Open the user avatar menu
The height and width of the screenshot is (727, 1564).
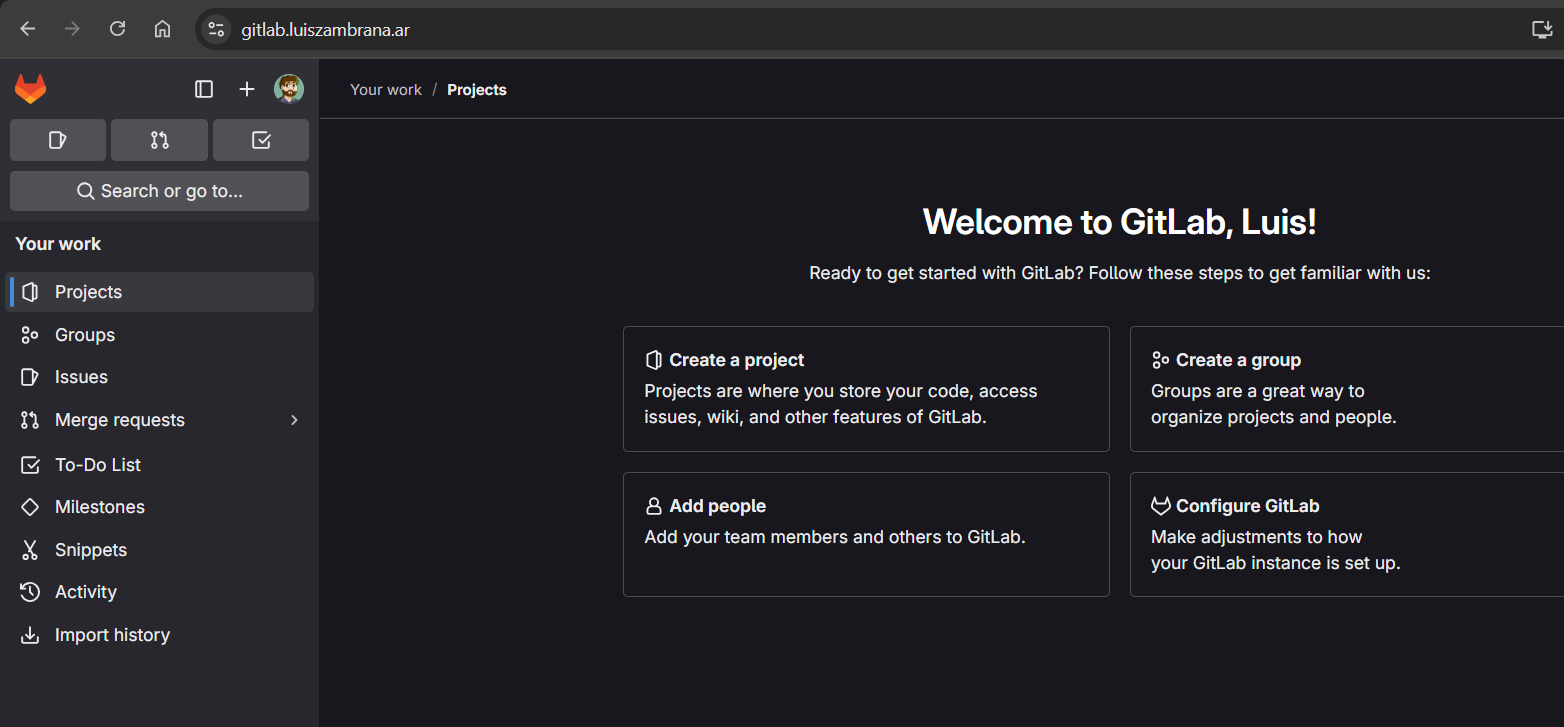pyautogui.click(x=289, y=89)
